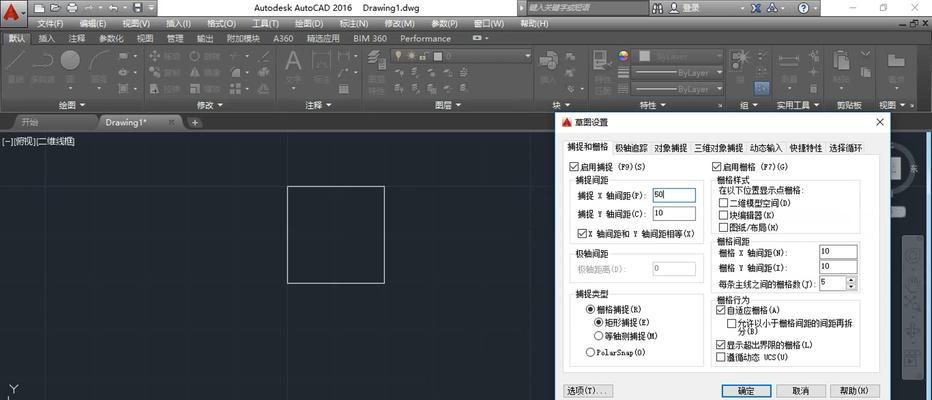Select the Mirror tool in the Modify panel

(194, 73)
